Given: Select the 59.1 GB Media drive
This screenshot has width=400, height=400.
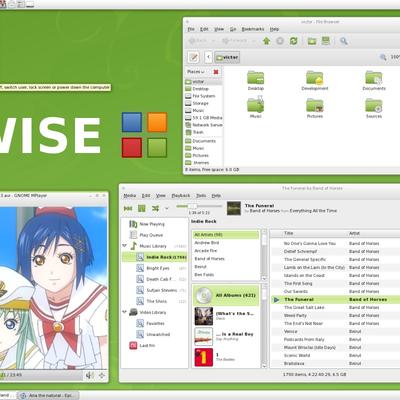Looking at the screenshot, I should (x=203, y=118).
